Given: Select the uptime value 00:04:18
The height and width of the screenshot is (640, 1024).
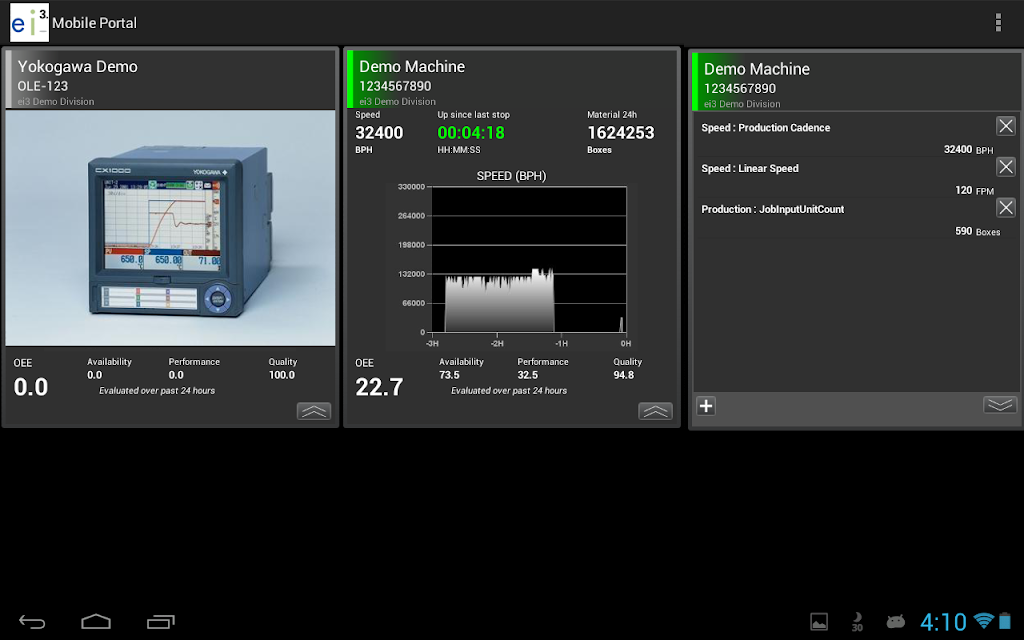Looking at the screenshot, I should pyautogui.click(x=471, y=133).
